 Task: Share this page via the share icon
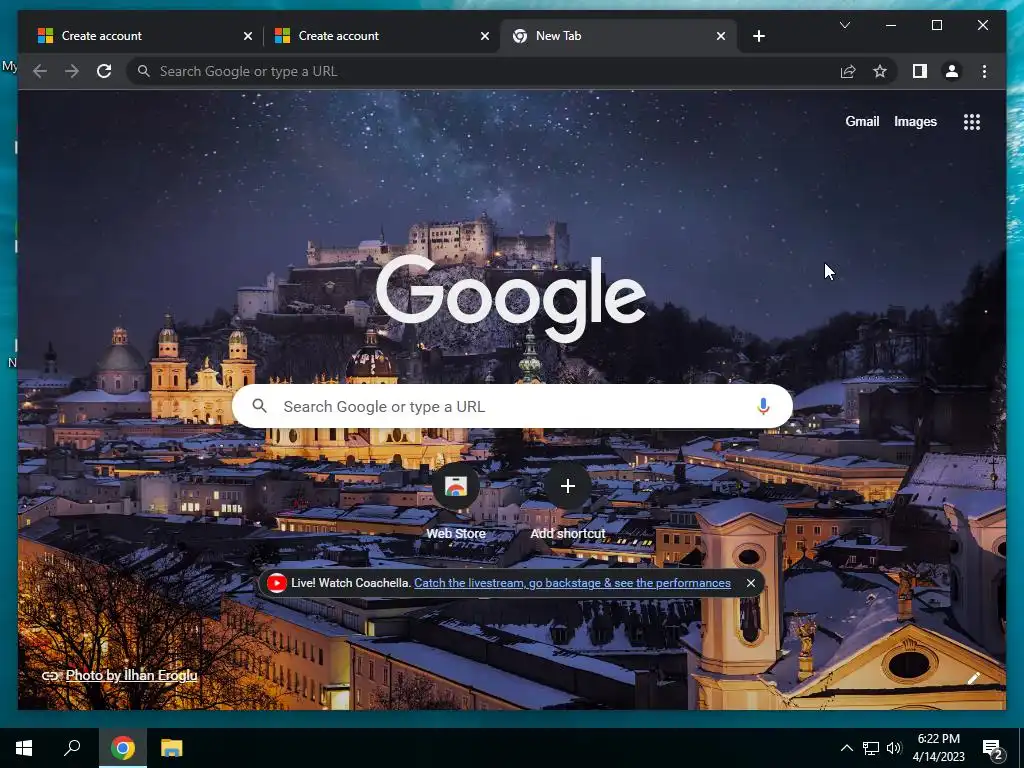click(x=848, y=71)
